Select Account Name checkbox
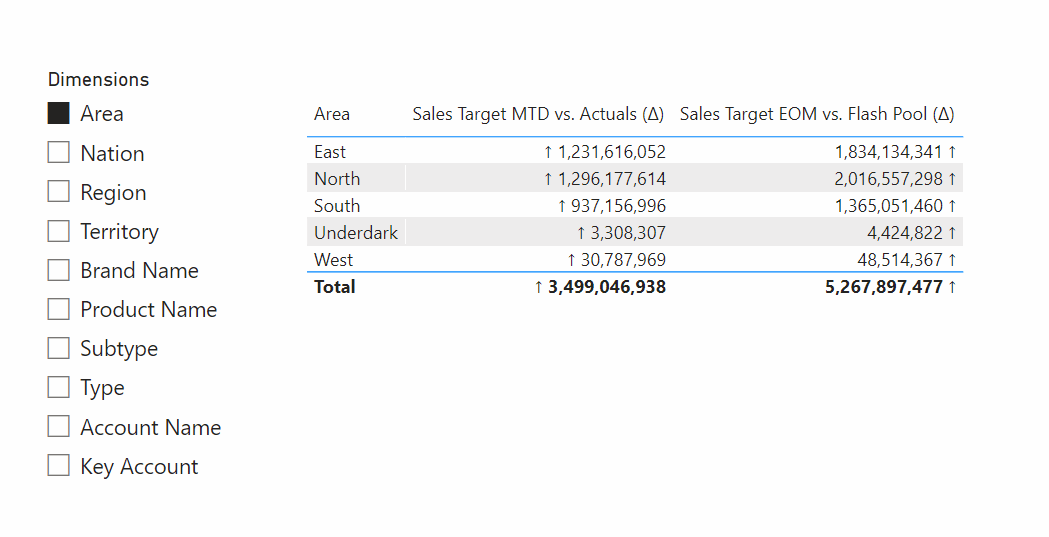1049x537 pixels. pos(58,426)
